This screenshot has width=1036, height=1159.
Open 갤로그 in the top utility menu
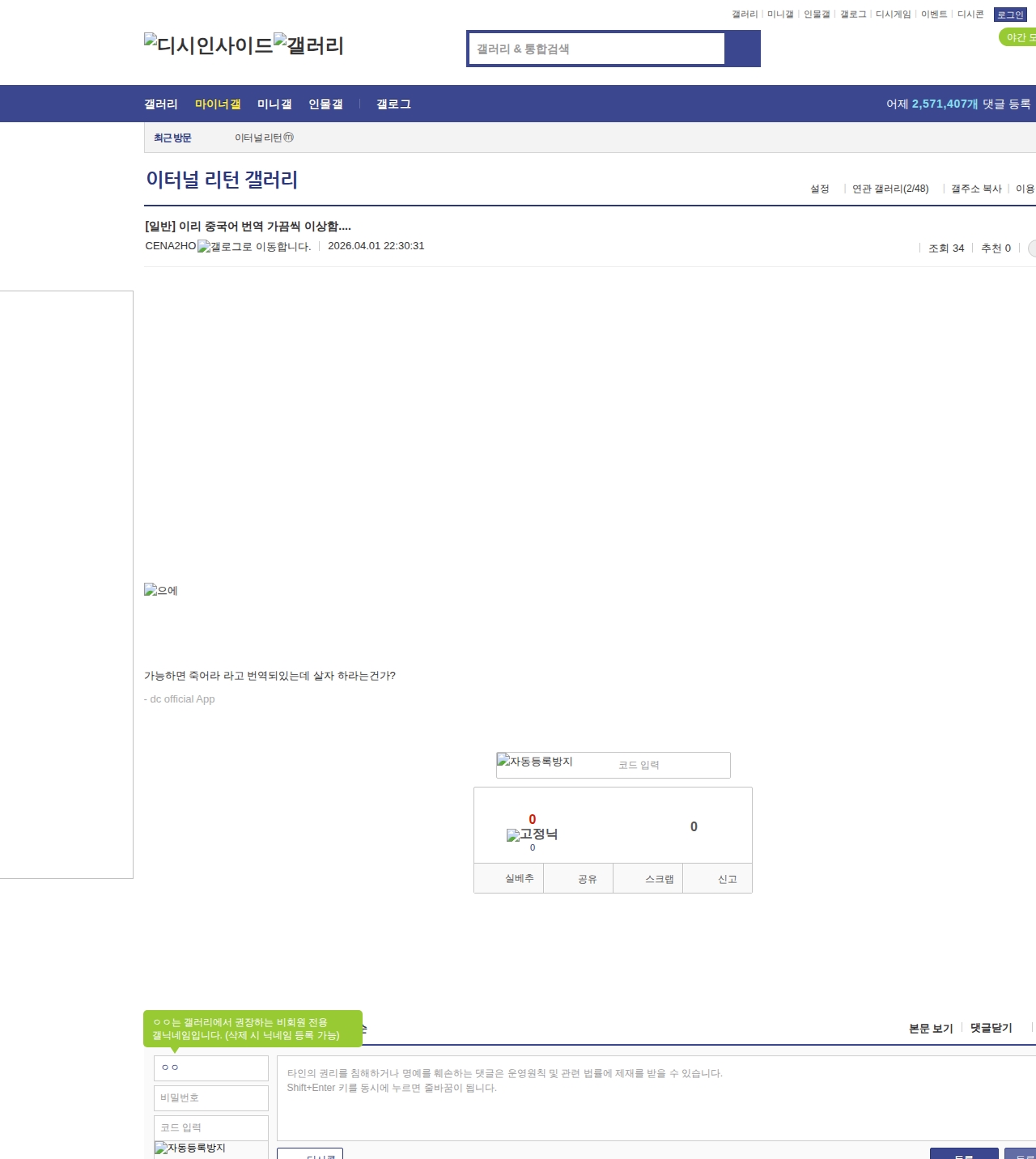pos(853,15)
